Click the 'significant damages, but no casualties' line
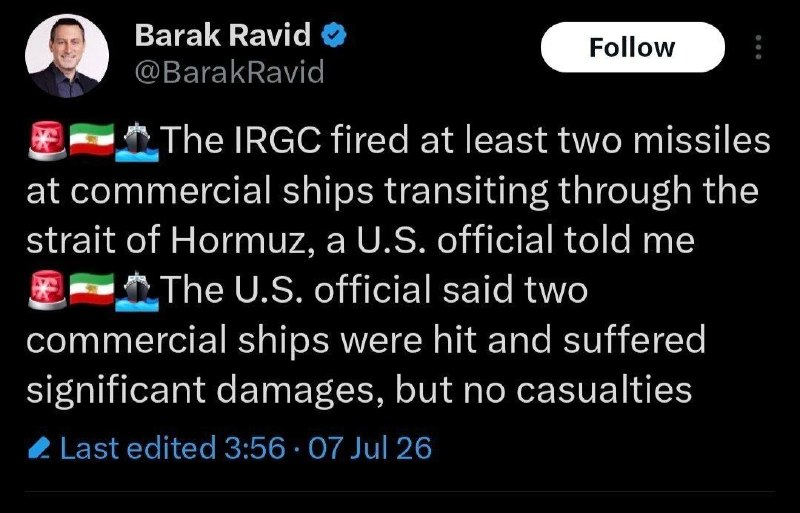This screenshot has width=800, height=513. point(359,390)
